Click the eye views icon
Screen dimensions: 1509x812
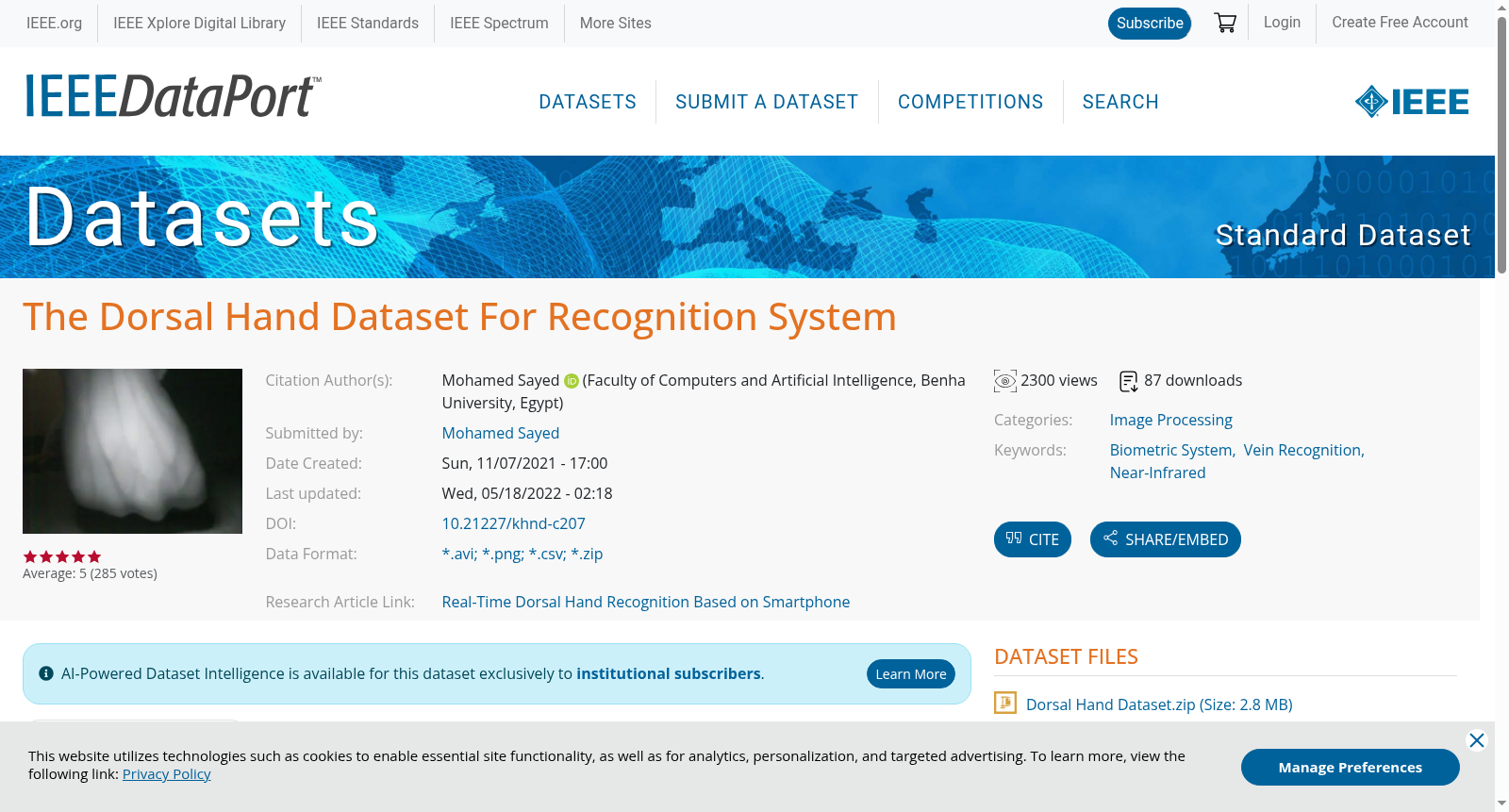pos(1005,381)
